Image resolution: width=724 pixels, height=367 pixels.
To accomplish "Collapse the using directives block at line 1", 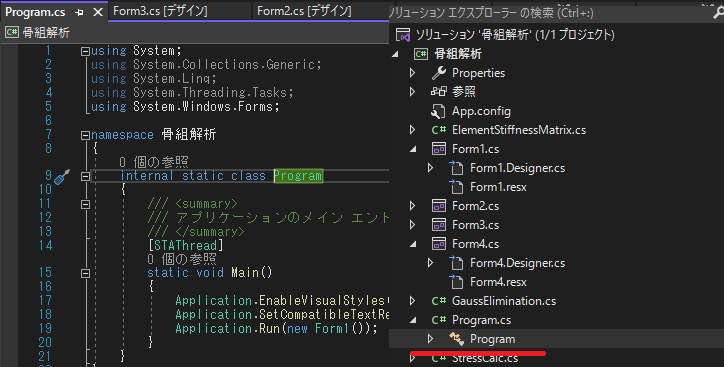I will pyautogui.click(x=85, y=52).
